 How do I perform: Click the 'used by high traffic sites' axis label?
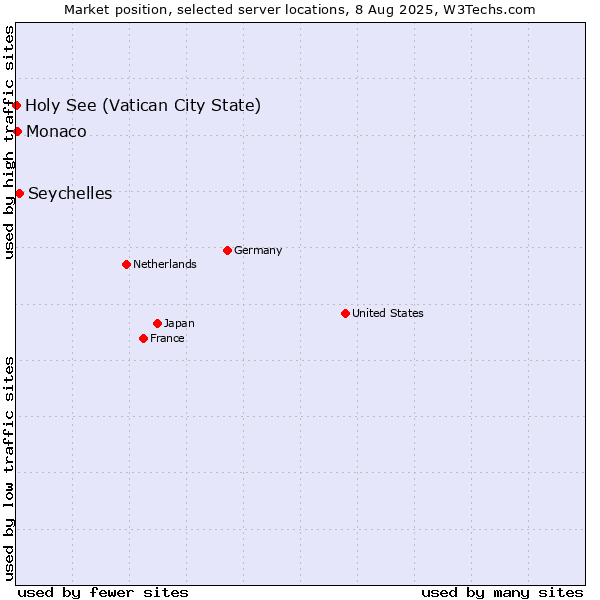9,142
